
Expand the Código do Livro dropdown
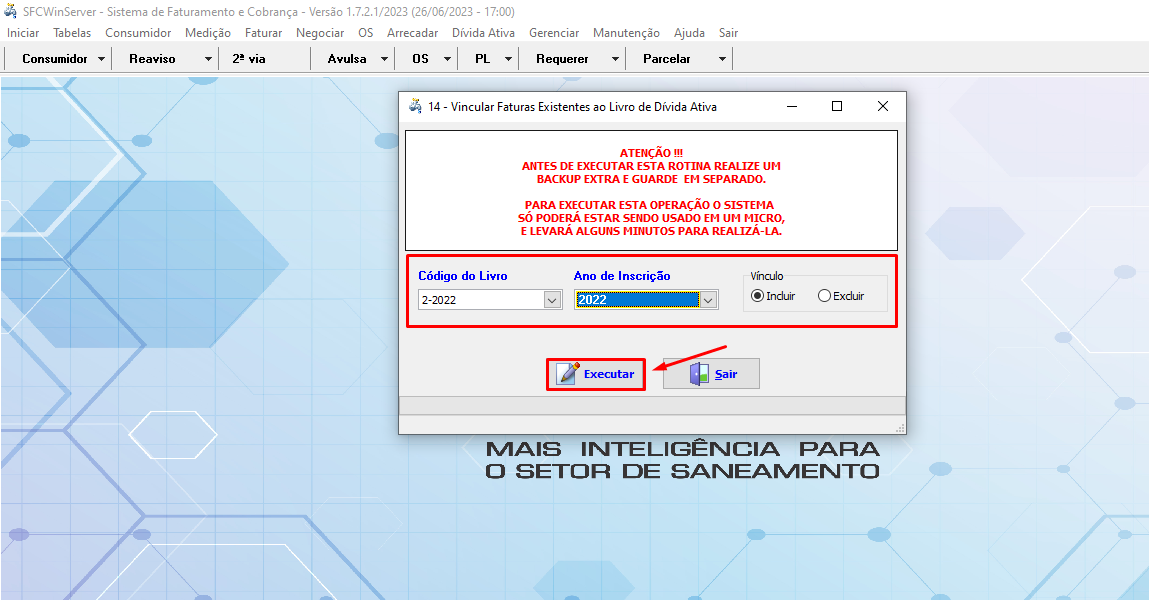[552, 300]
